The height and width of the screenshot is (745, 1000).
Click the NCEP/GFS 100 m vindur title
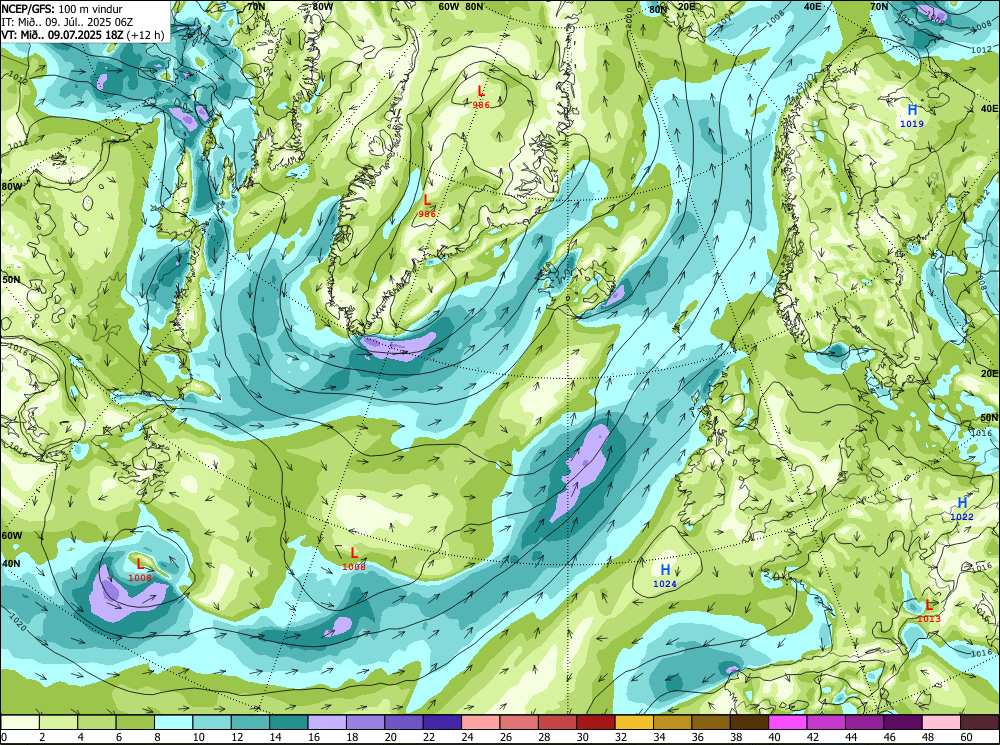coord(61,9)
